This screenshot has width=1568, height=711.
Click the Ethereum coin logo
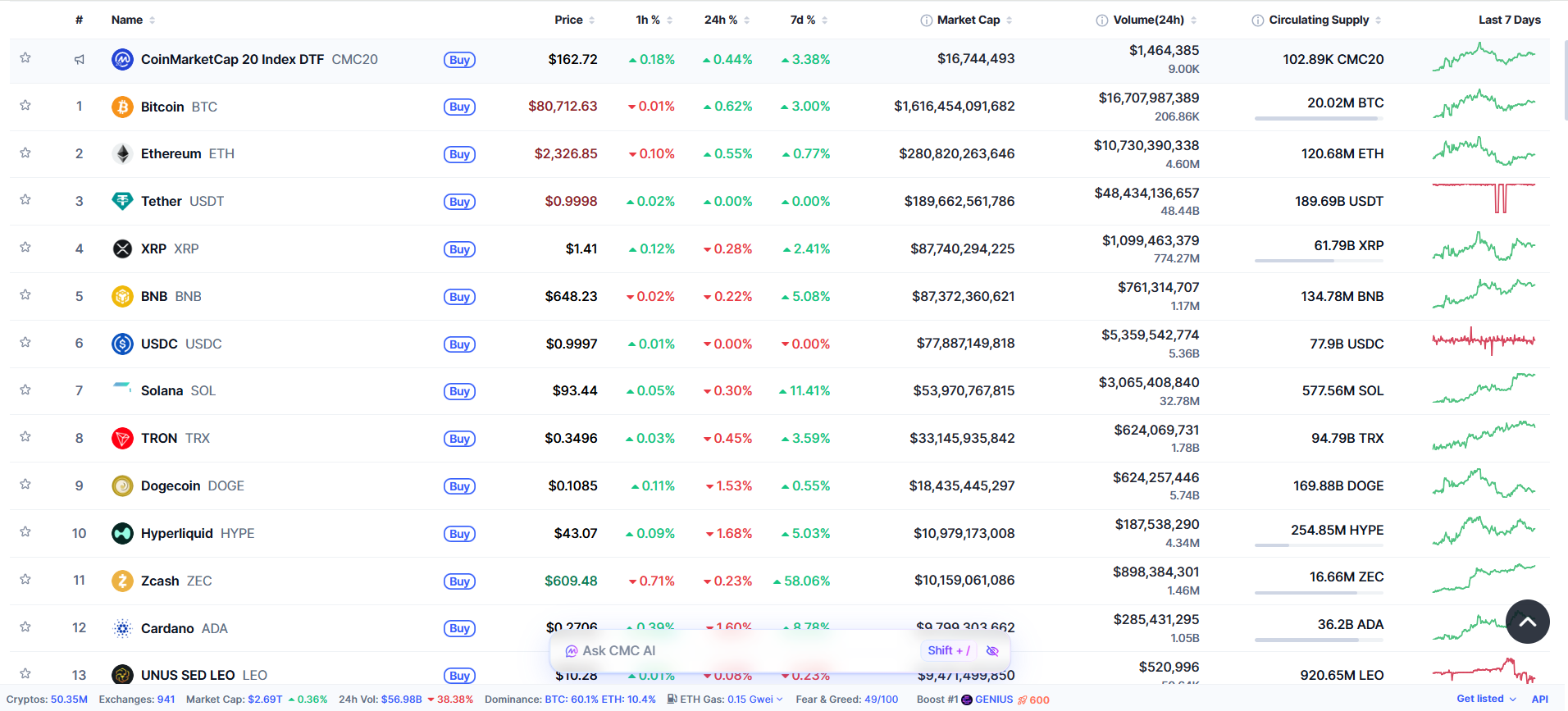click(x=122, y=154)
